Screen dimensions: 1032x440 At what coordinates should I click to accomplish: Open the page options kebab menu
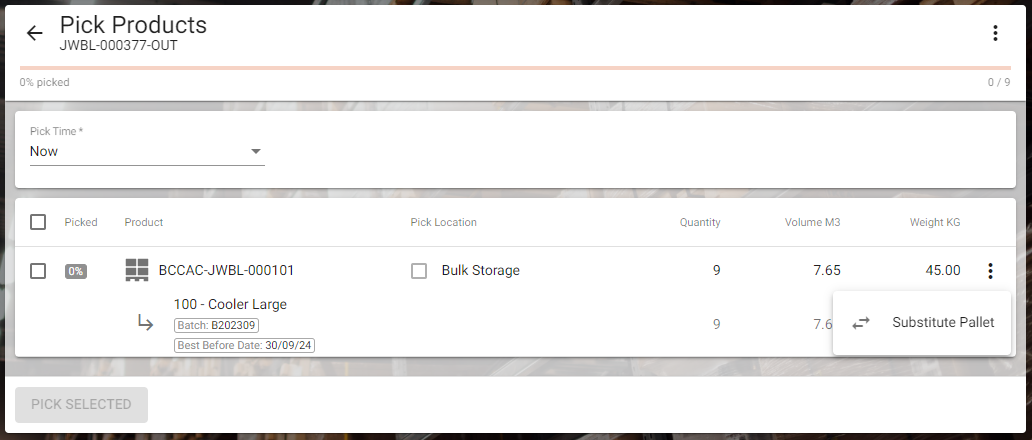pos(995,33)
